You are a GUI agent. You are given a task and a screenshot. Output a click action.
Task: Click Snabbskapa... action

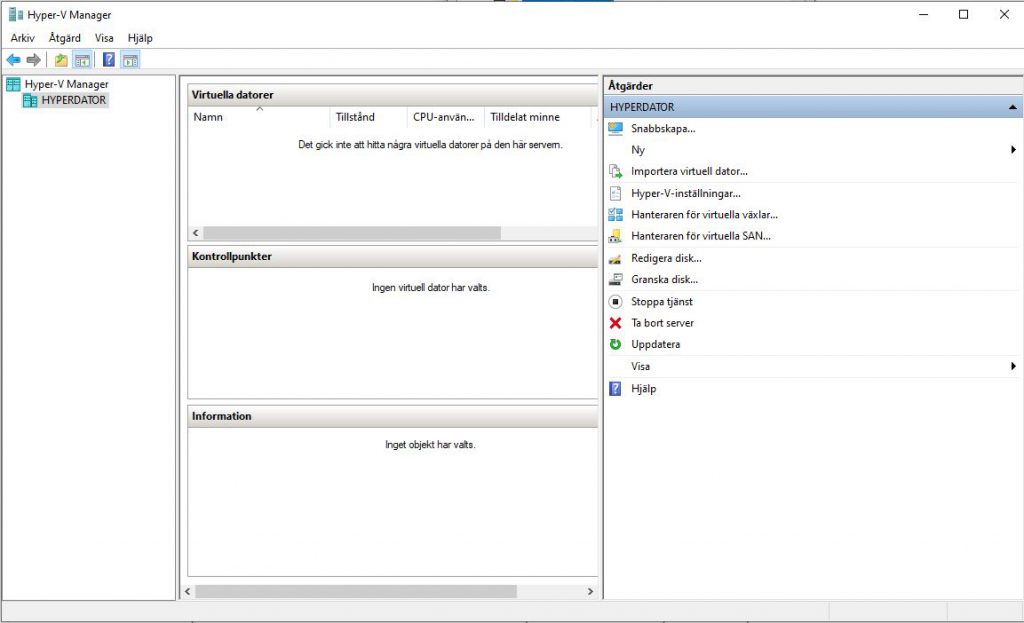(x=663, y=129)
